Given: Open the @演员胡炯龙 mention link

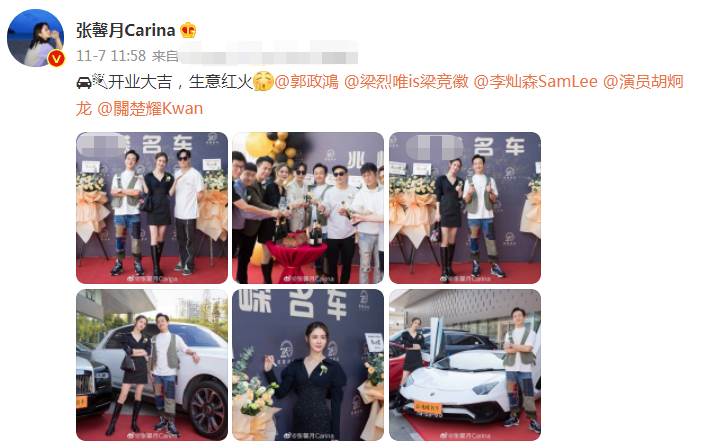Looking at the screenshot, I should click(643, 82).
